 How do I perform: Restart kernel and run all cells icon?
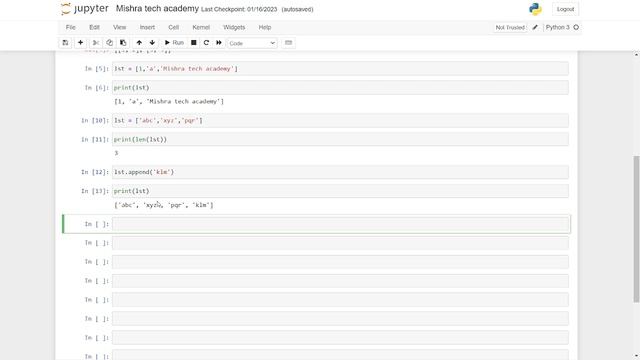pos(219,43)
